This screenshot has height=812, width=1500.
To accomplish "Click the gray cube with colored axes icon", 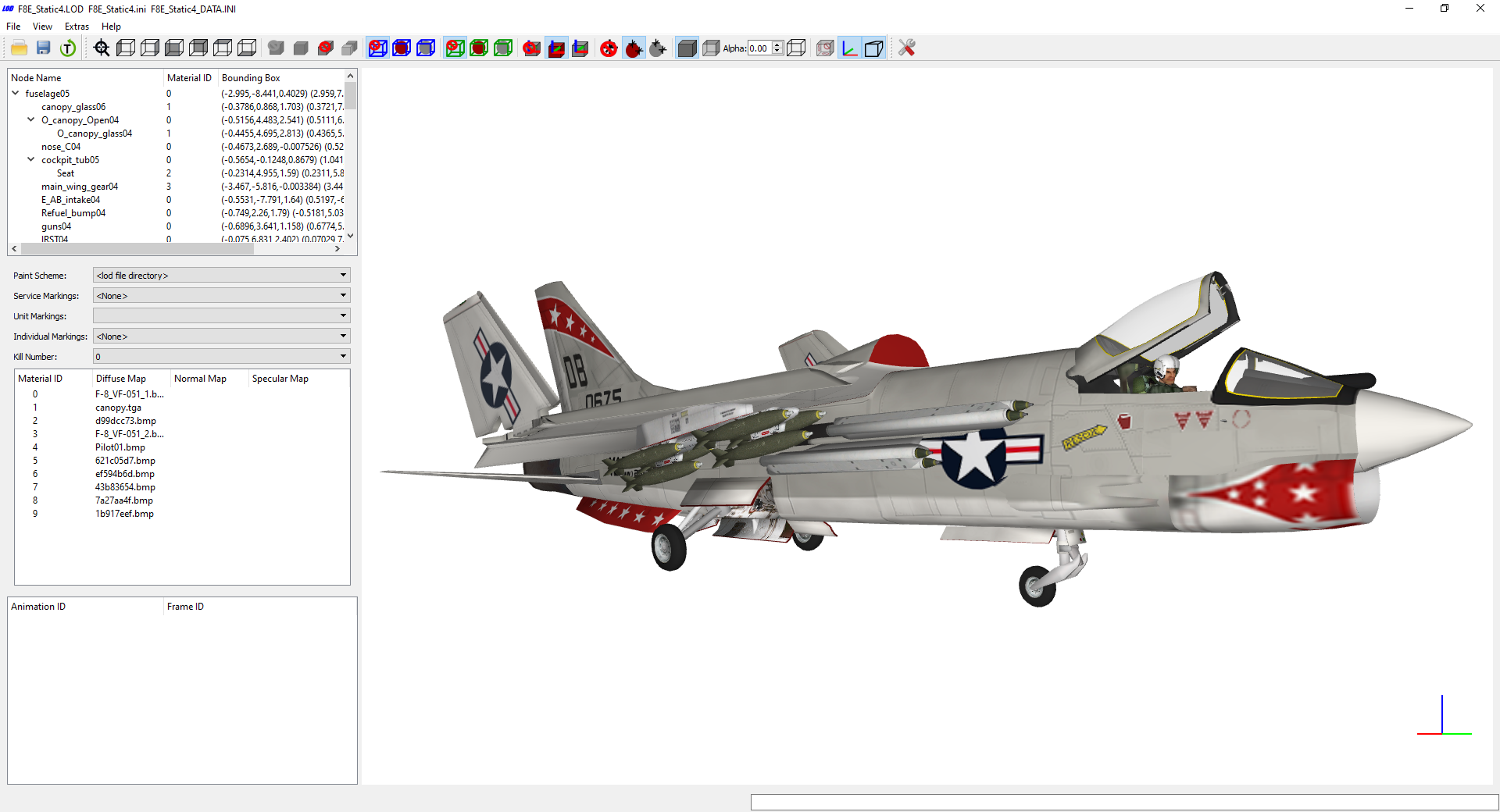I will coord(580,48).
